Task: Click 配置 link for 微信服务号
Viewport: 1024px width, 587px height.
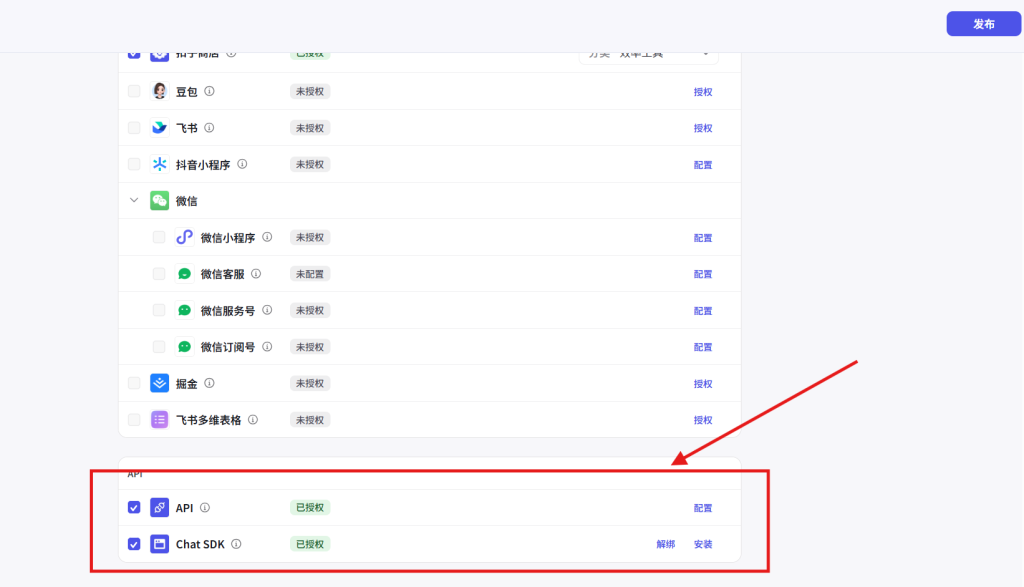Action: click(x=703, y=311)
